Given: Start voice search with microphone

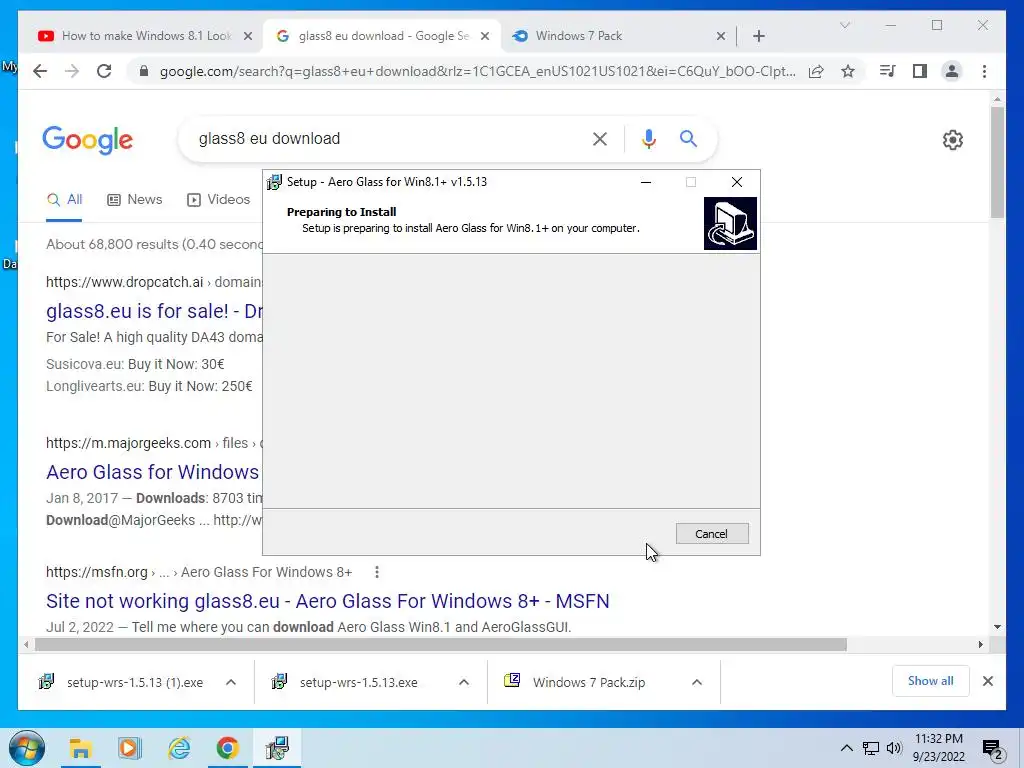Looking at the screenshot, I should pyautogui.click(x=648, y=138).
